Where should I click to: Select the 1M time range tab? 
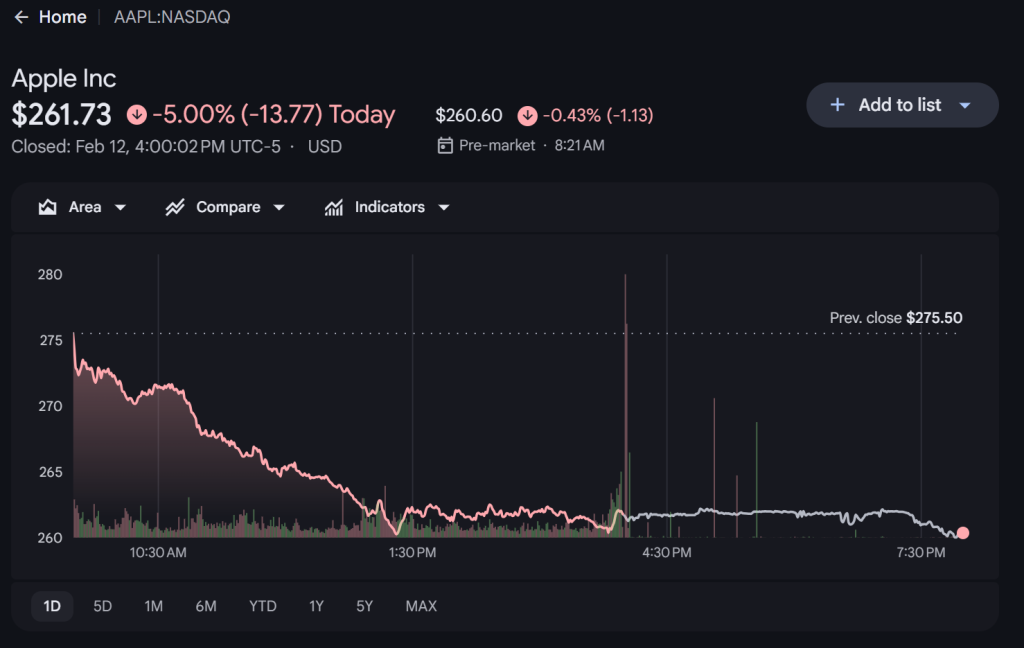pos(154,606)
